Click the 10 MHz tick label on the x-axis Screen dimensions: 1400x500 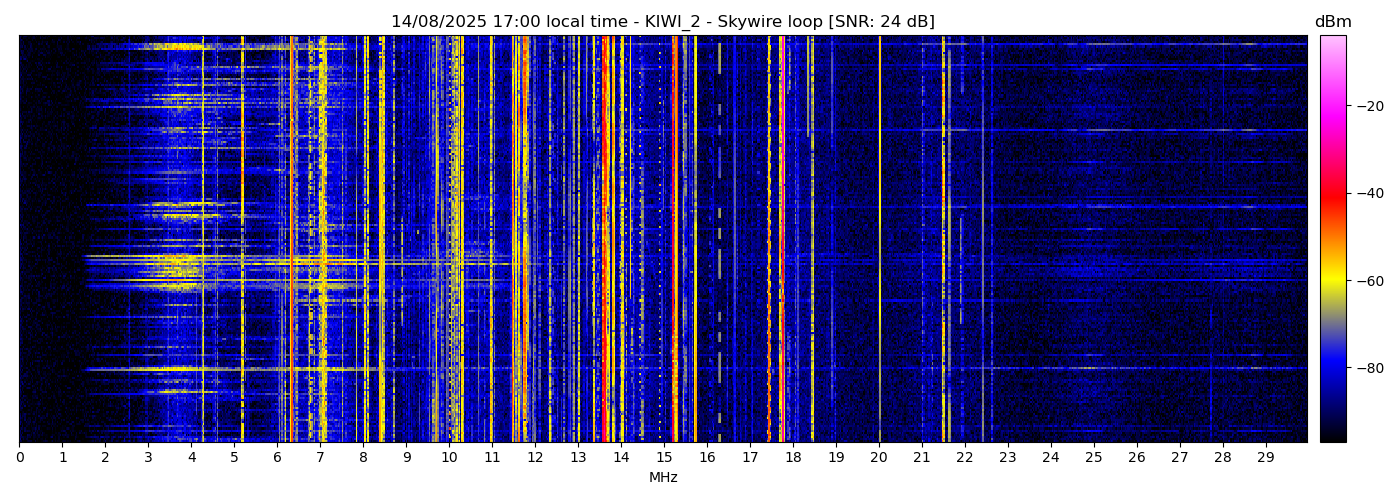tap(449, 457)
